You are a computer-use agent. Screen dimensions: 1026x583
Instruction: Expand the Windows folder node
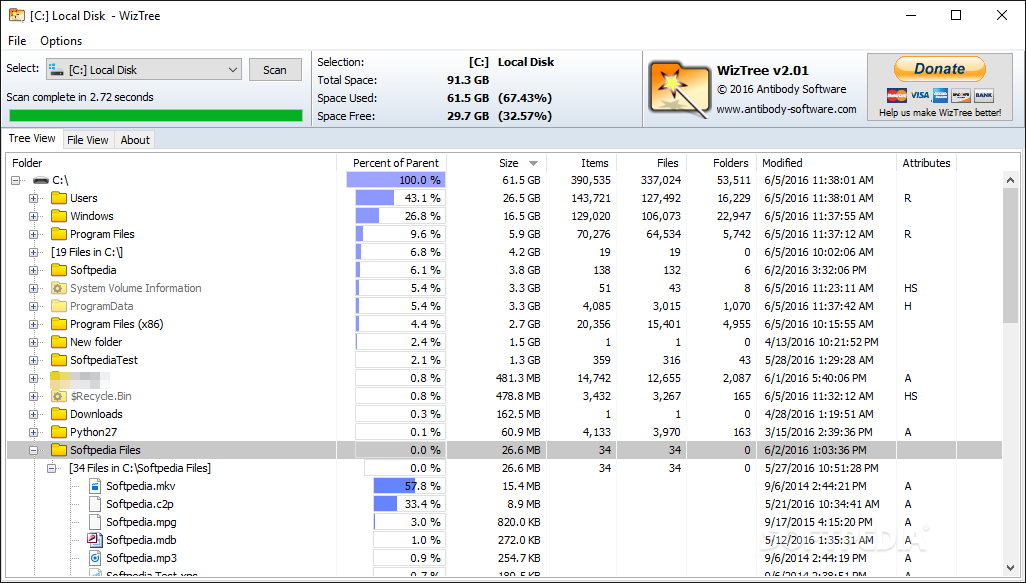33,216
